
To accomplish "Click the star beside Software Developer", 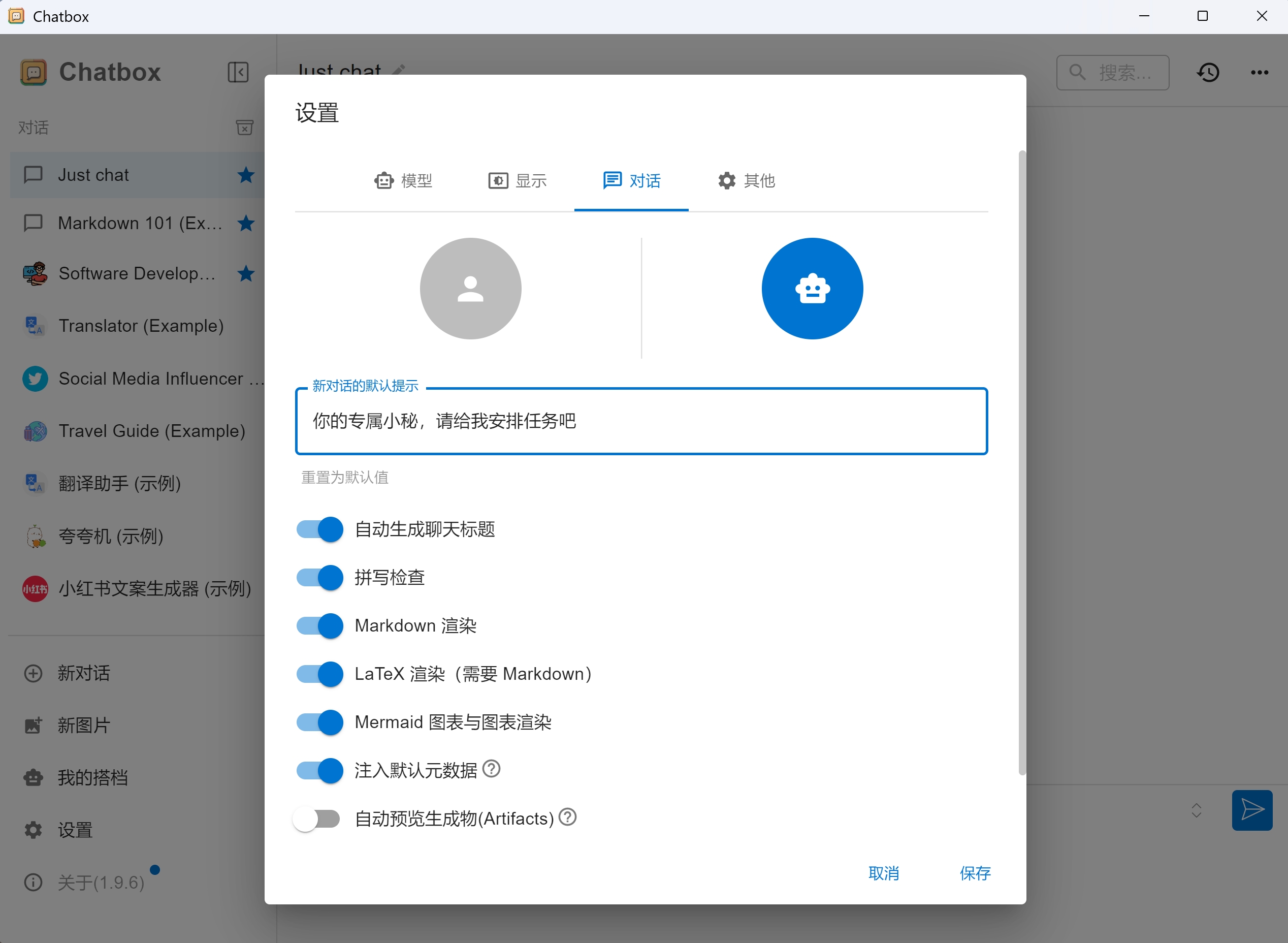I will tap(246, 273).
